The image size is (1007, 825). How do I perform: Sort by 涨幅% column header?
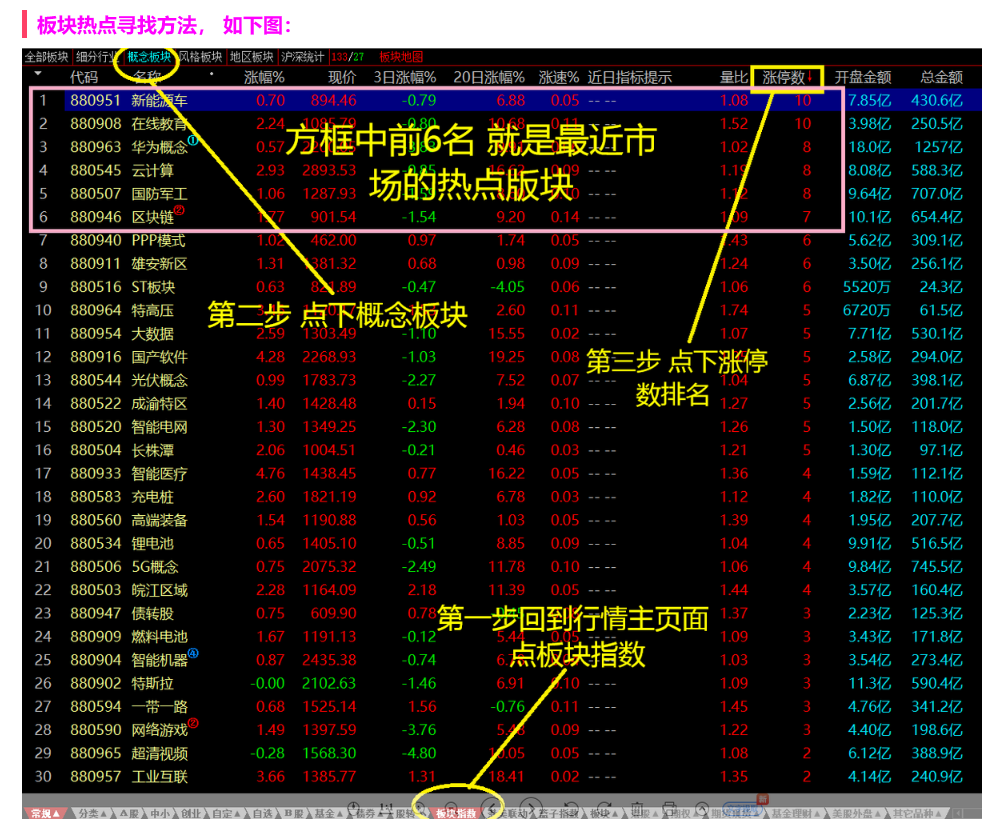[x=265, y=77]
